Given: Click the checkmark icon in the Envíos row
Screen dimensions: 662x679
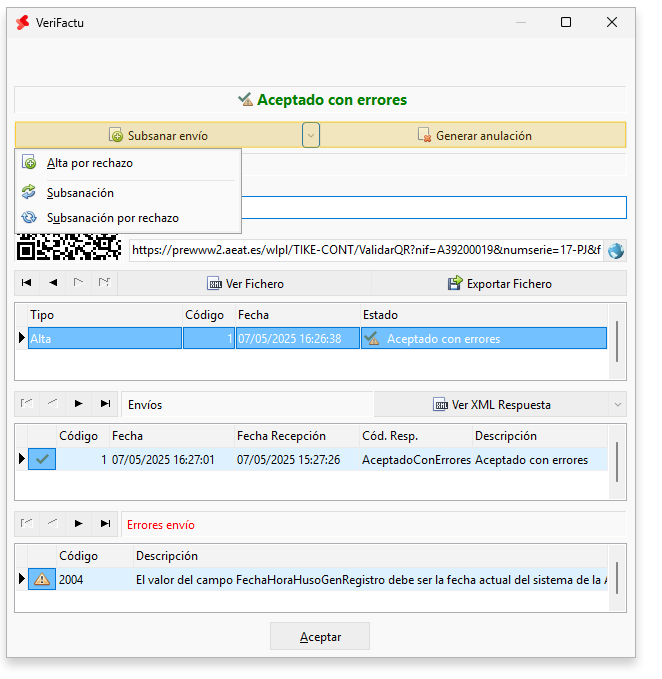Looking at the screenshot, I should coord(42,459).
